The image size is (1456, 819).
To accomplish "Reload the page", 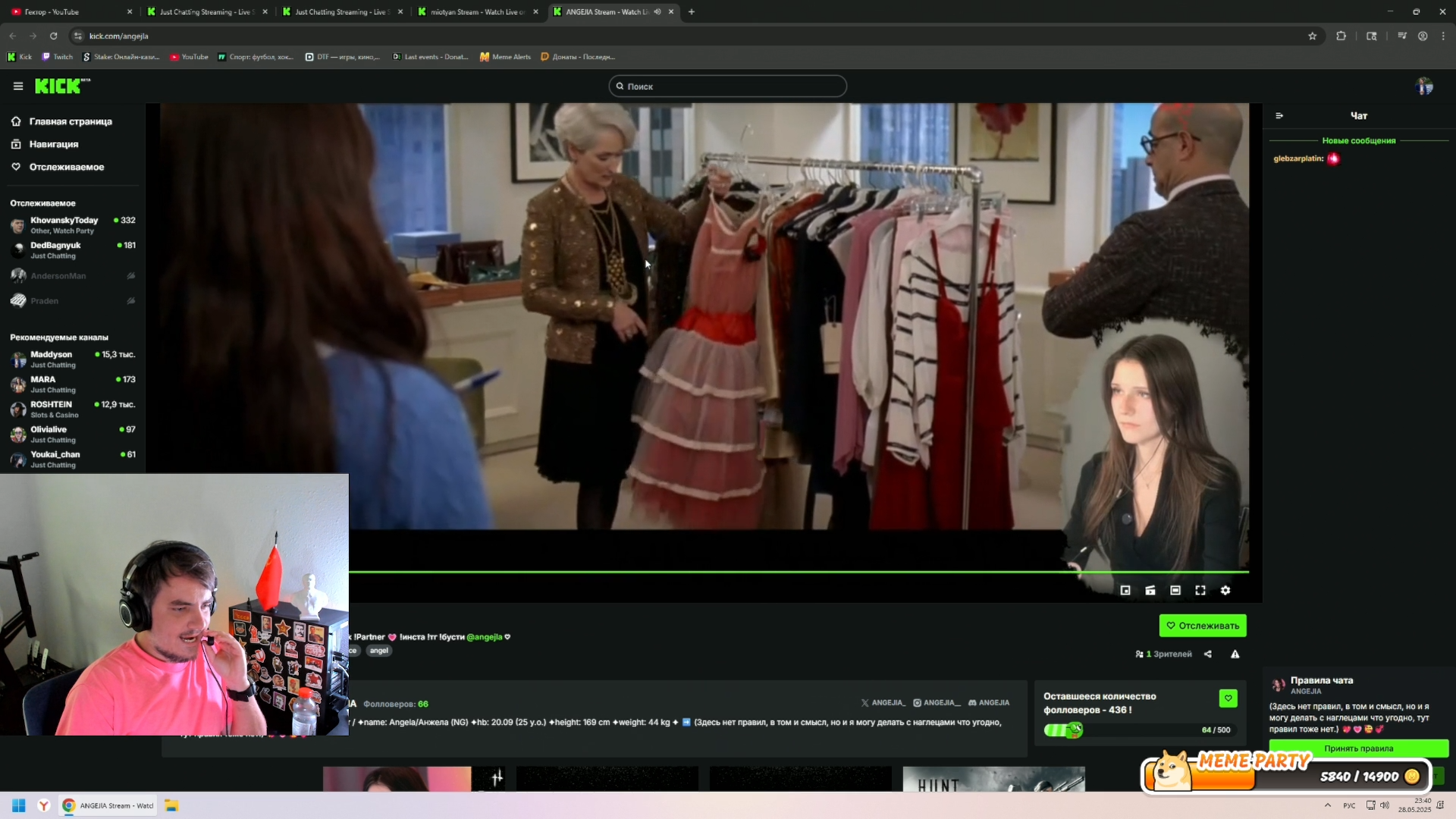I will [x=53, y=36].
